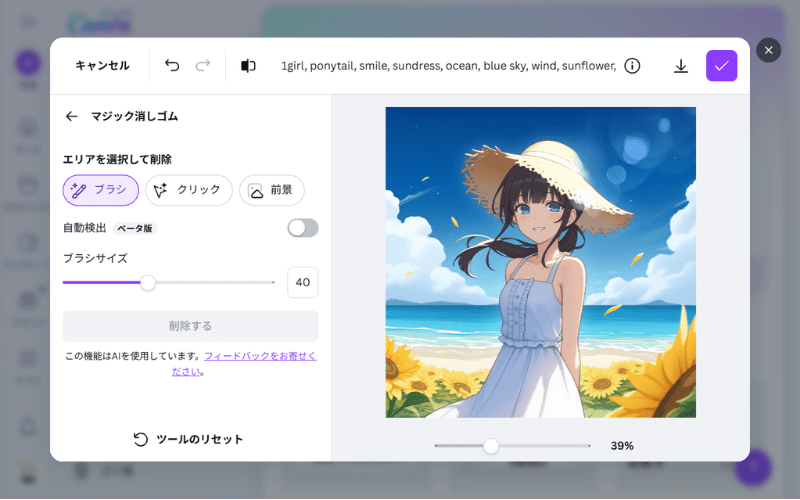Close the editor dialog with X
Screen dimensions: 800x500
768,50
